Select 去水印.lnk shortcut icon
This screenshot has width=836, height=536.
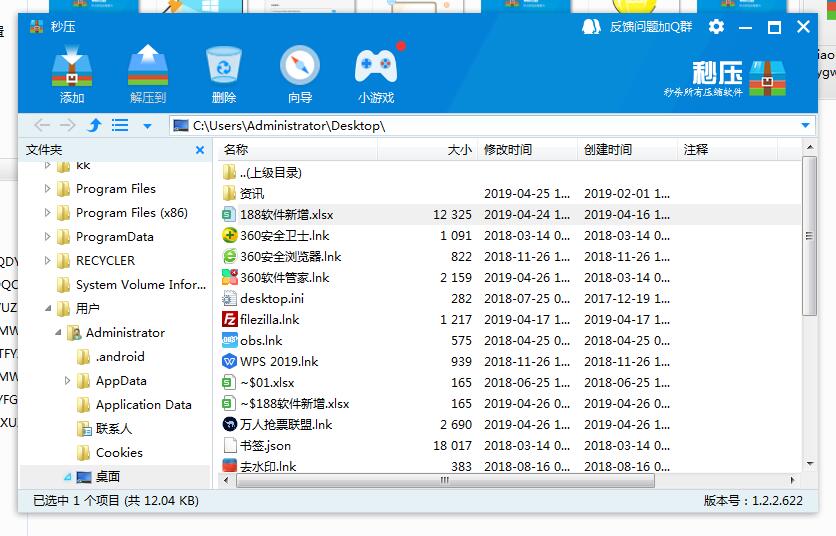pyautogui.click(x=229, y=466)
